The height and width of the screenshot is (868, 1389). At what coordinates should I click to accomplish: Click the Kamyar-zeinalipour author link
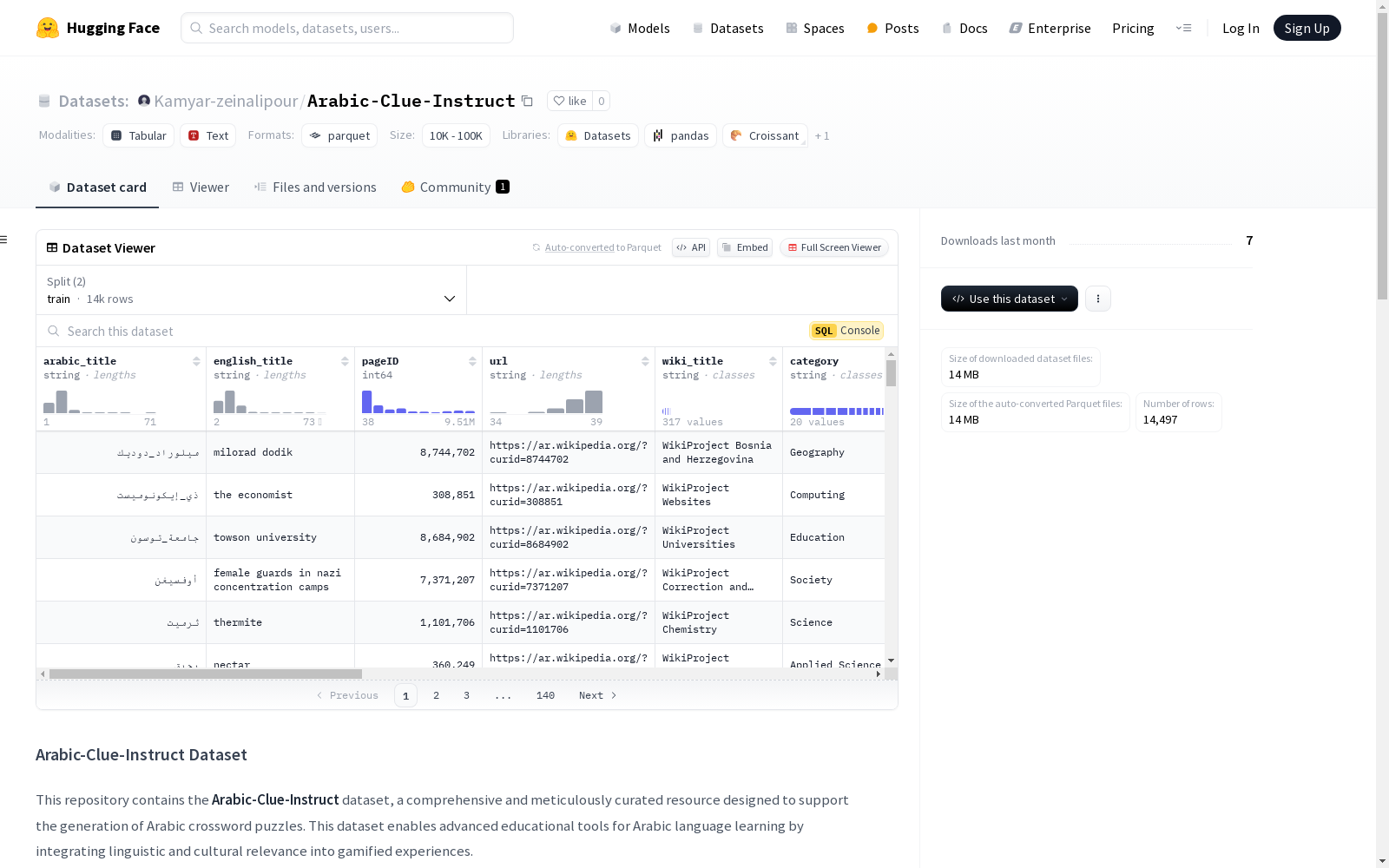tap(226, 101)
